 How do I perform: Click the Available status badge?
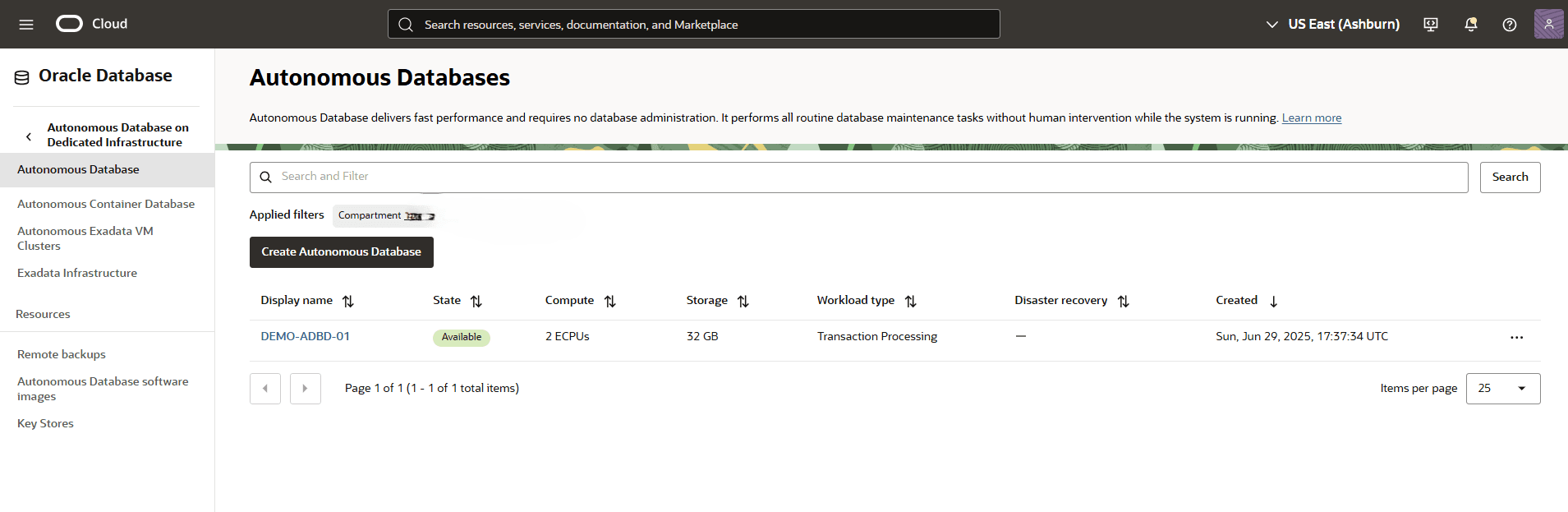pos(462,337)
